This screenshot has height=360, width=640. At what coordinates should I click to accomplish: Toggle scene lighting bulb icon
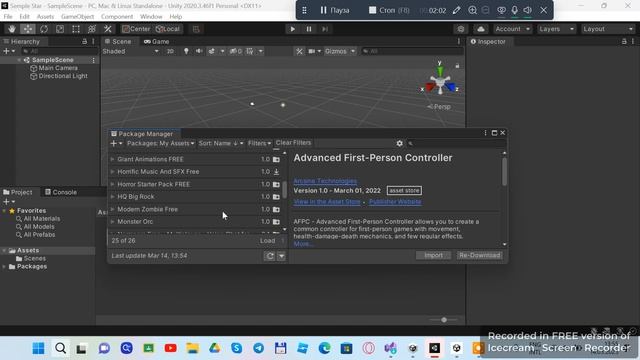pos(186,51)
